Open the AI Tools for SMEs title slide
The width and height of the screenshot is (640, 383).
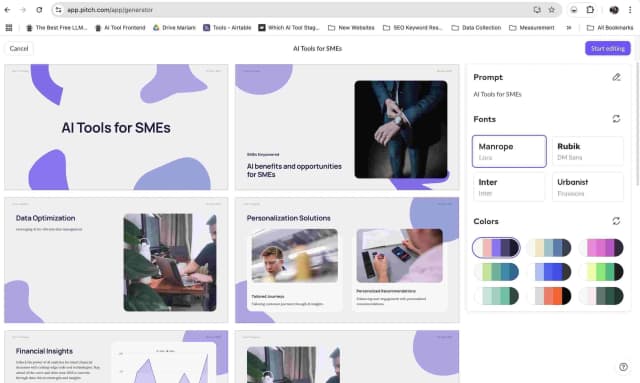coord(116,127)
